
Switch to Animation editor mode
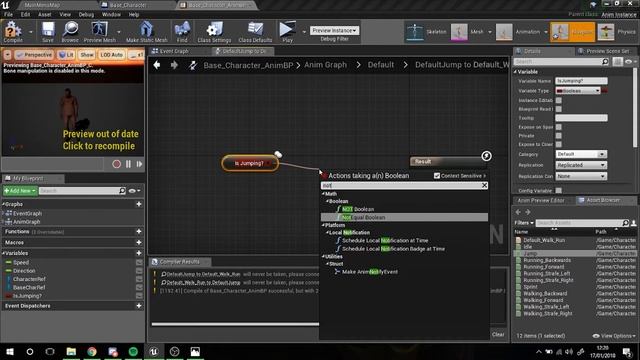[x=518, y=31]
